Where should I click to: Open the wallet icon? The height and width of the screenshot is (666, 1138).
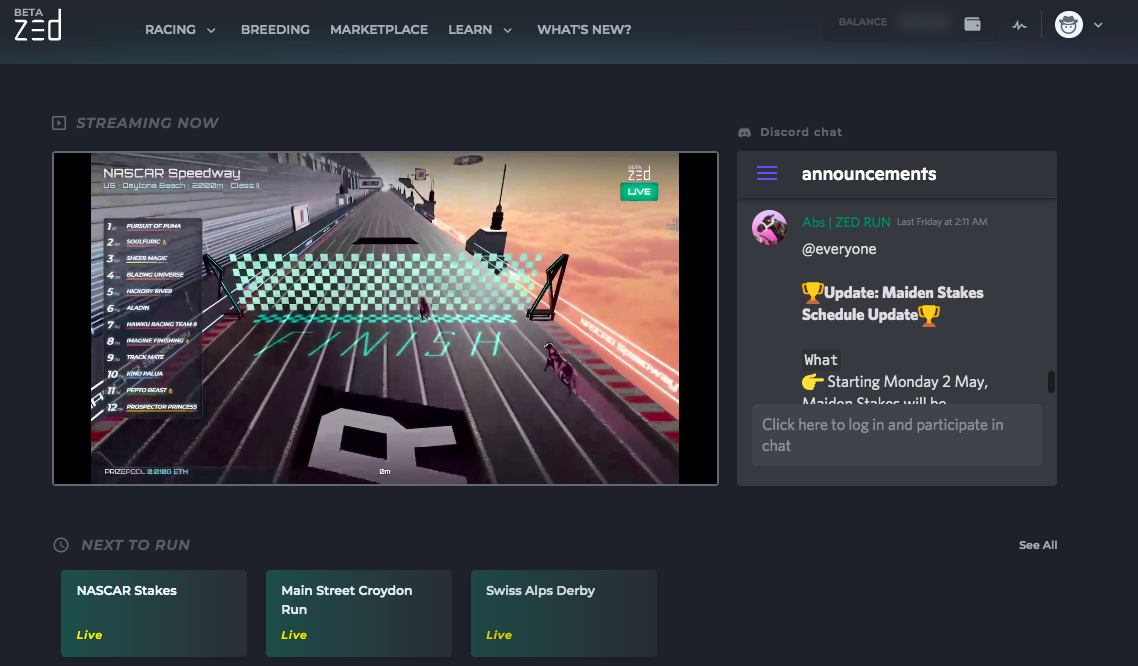point(973,25)
